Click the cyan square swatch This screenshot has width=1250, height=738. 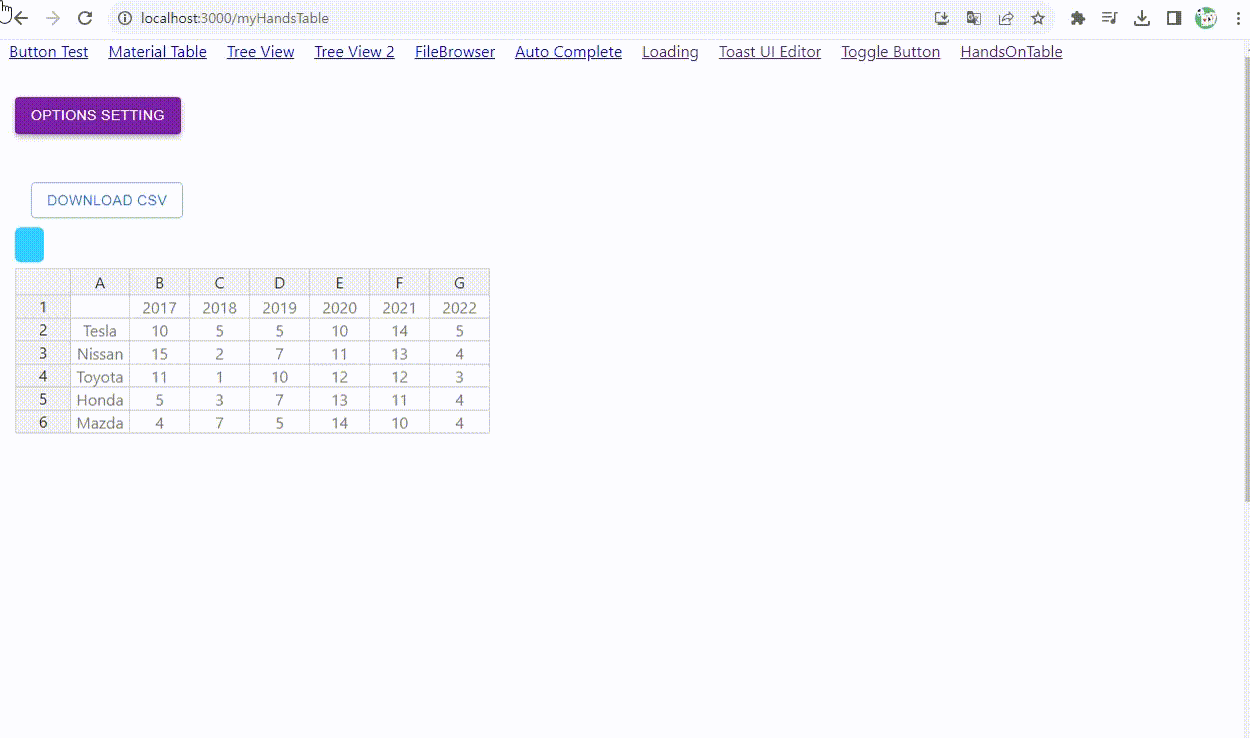coord(29,245)
